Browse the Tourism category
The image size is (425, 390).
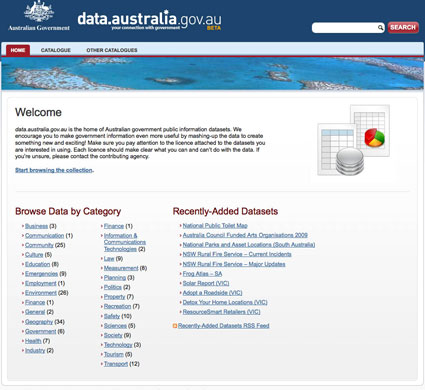[114, 354]
